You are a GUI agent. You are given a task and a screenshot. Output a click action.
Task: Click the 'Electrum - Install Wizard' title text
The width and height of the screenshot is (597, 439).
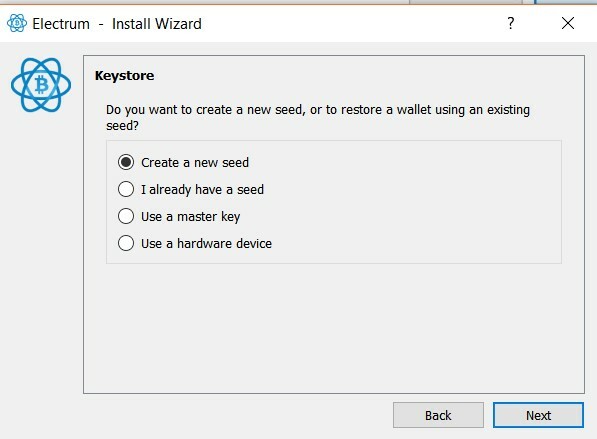click(x=117, y=24)
